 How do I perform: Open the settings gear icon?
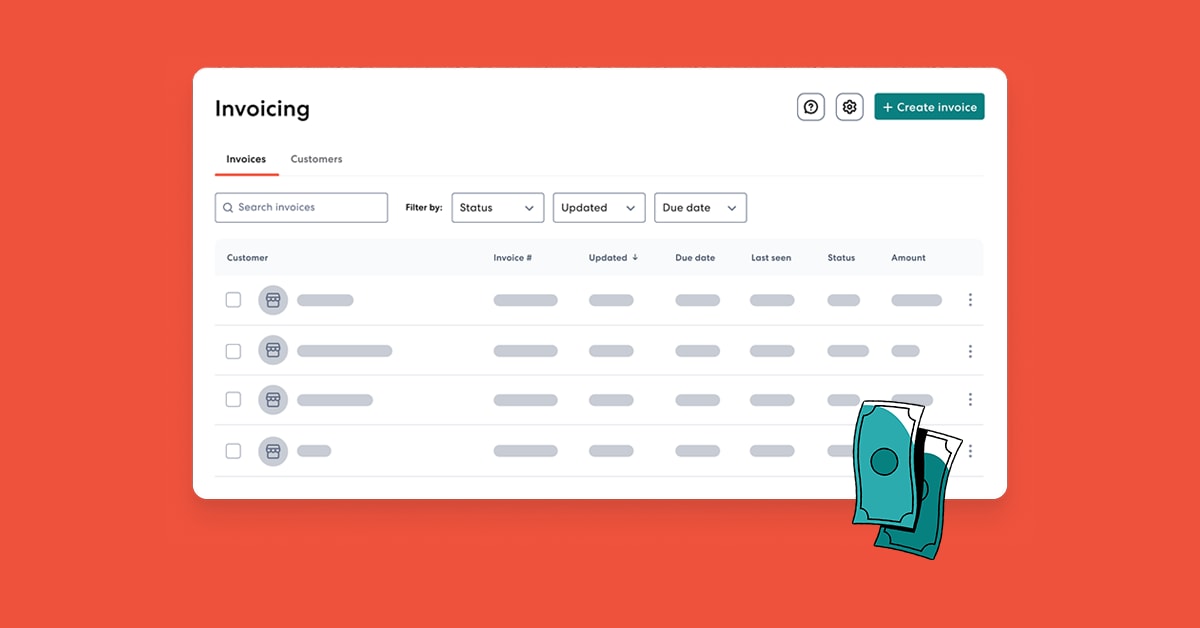850,107
